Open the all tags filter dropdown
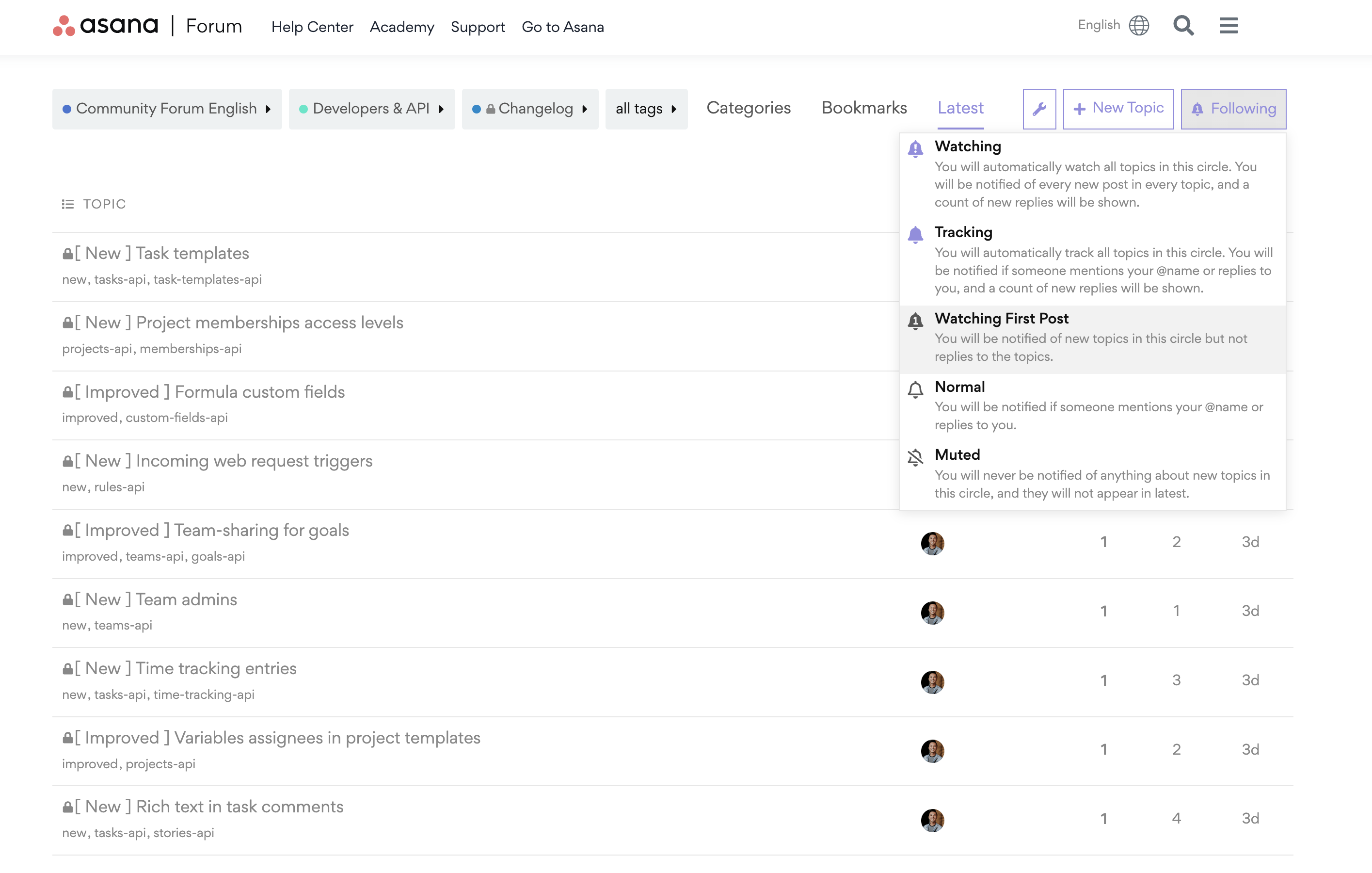Viewport: 1372px width, 873px height. point(646,109)
